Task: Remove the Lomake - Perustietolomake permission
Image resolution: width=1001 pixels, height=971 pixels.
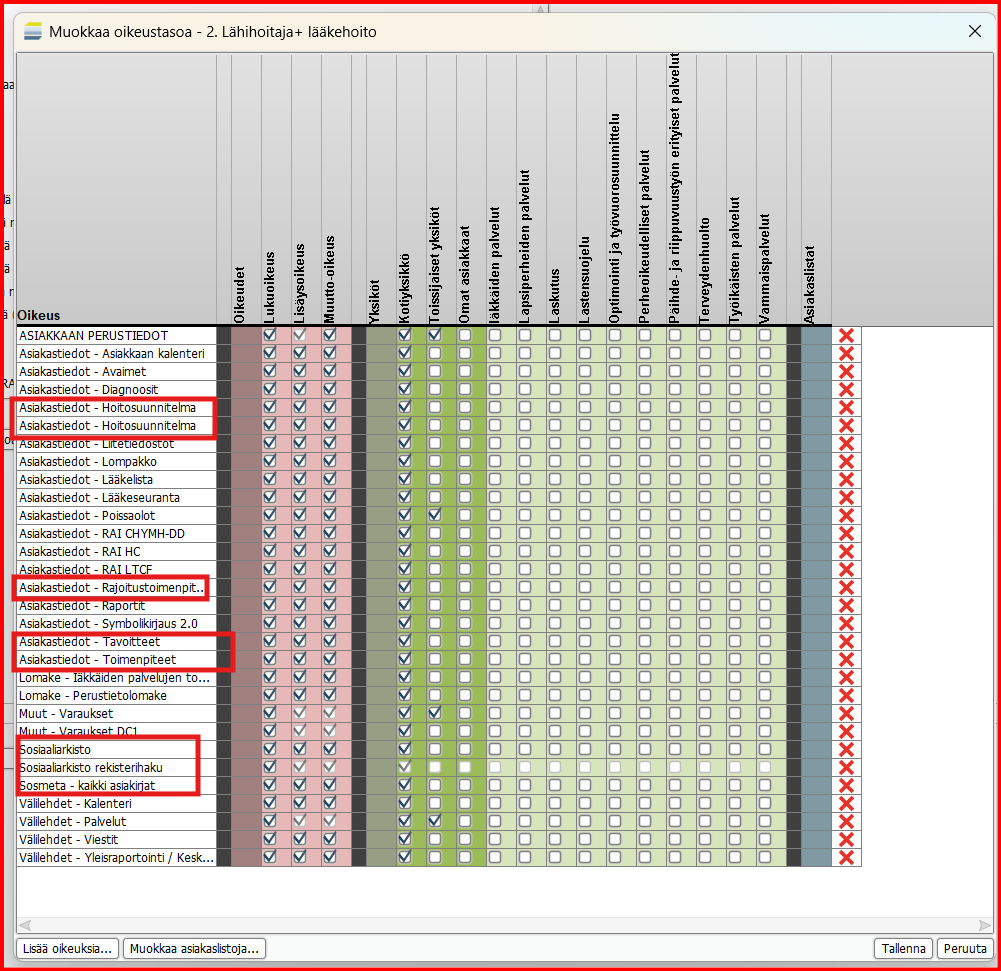Action: [846, 695]
